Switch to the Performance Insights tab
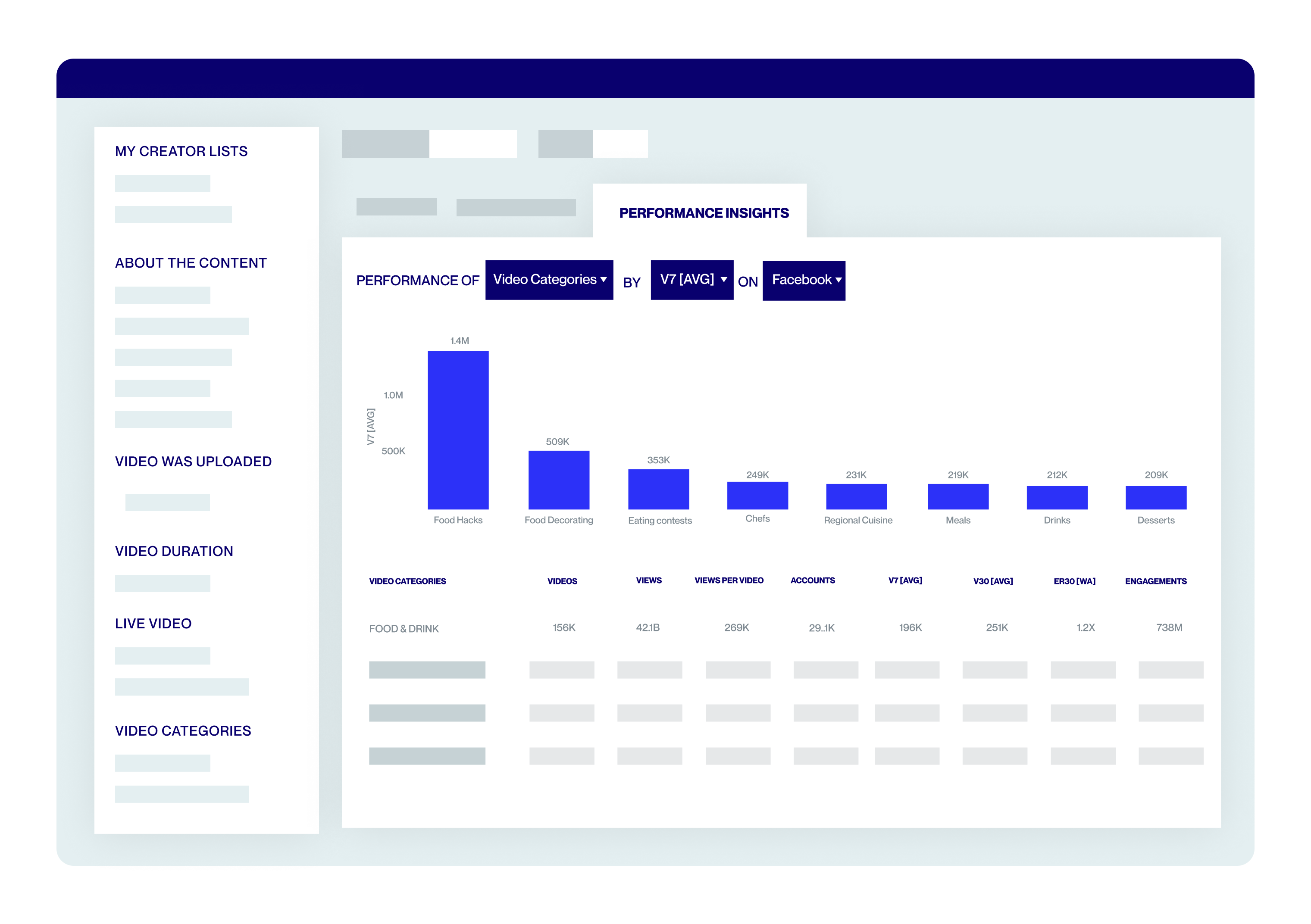Image resolution: width=1311 pixels, height=924 pixels. (704, 213)
